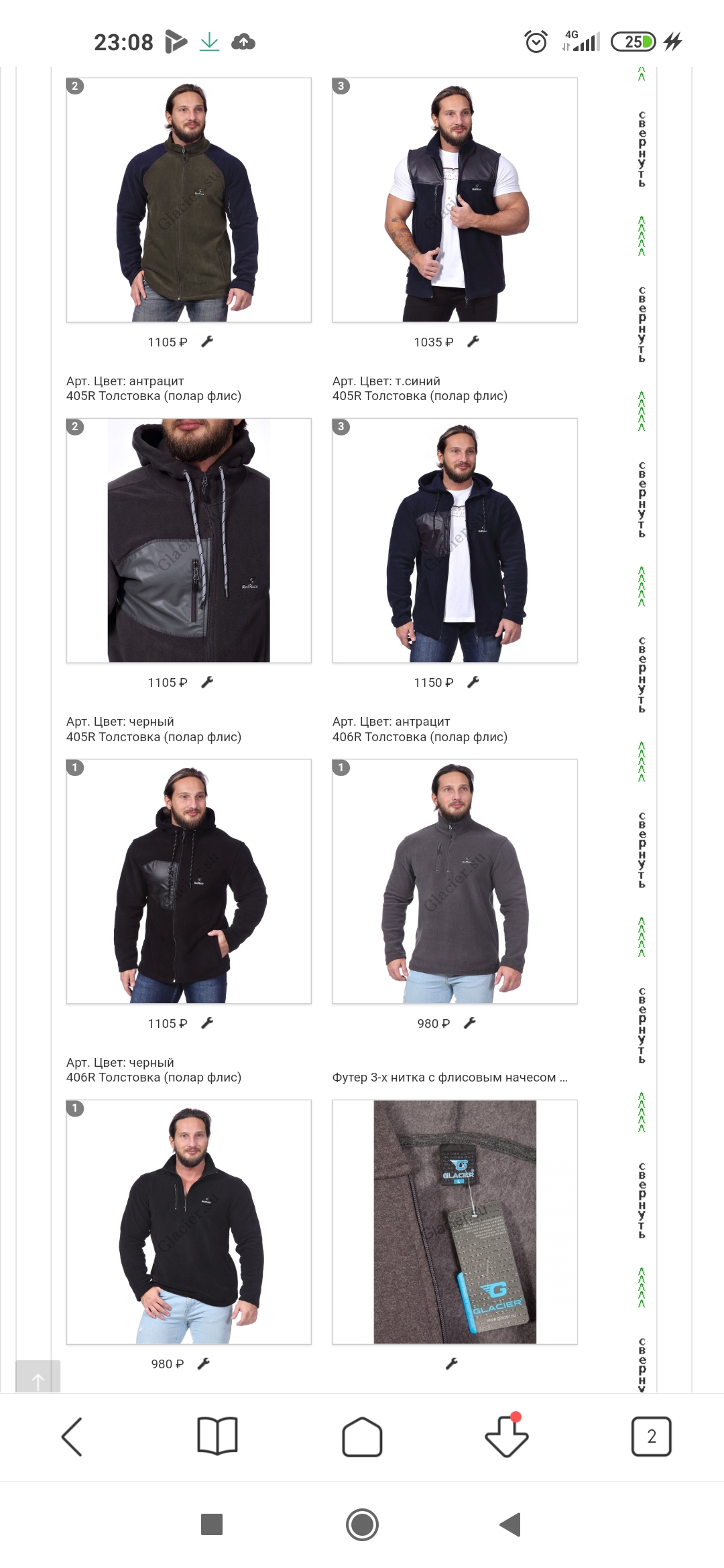Collapse panel via topmost свернуть label
Screen dimensions: 724x1568
tap(642, 149)
